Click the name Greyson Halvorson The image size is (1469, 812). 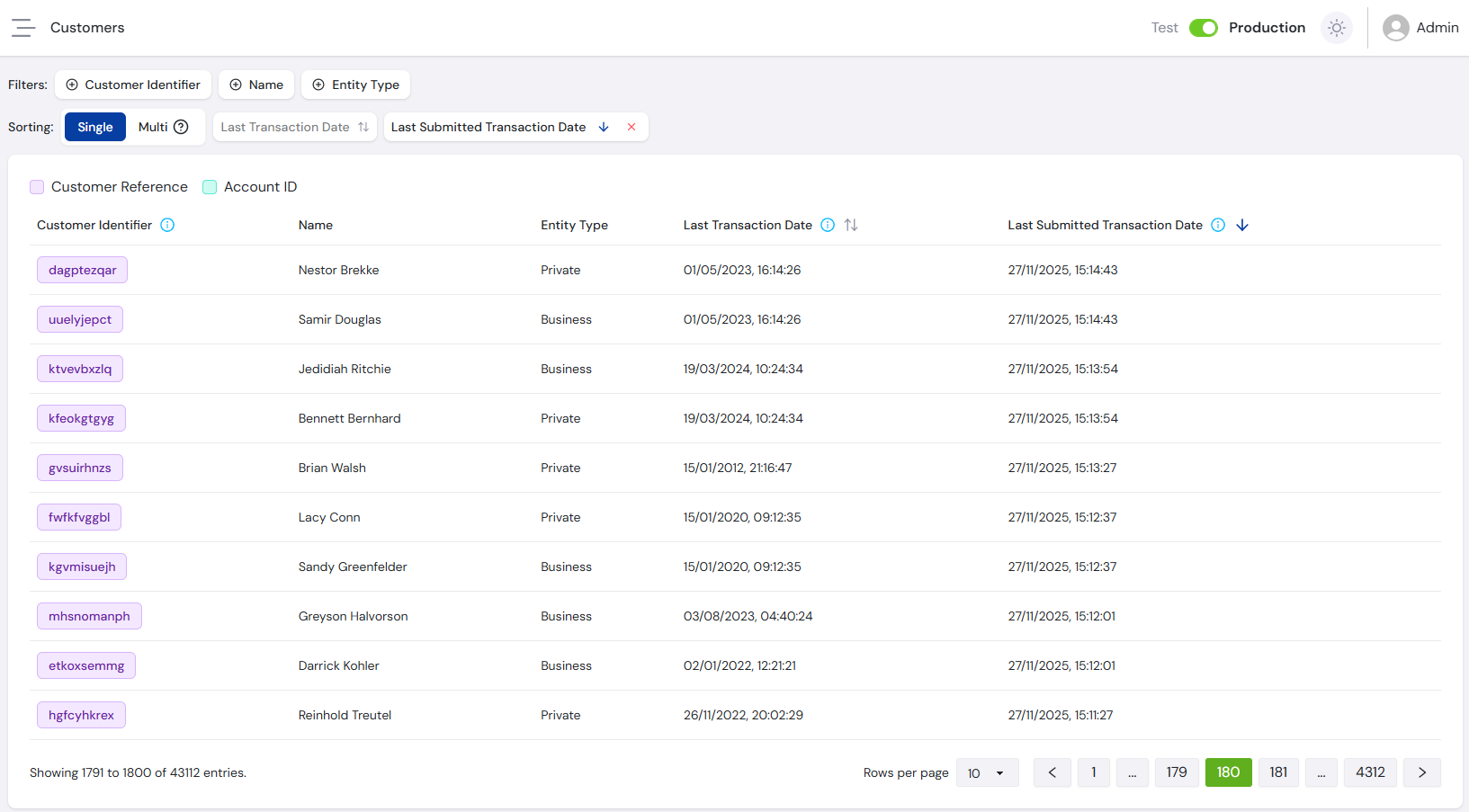pyautogui.click(x=354, y=616)
